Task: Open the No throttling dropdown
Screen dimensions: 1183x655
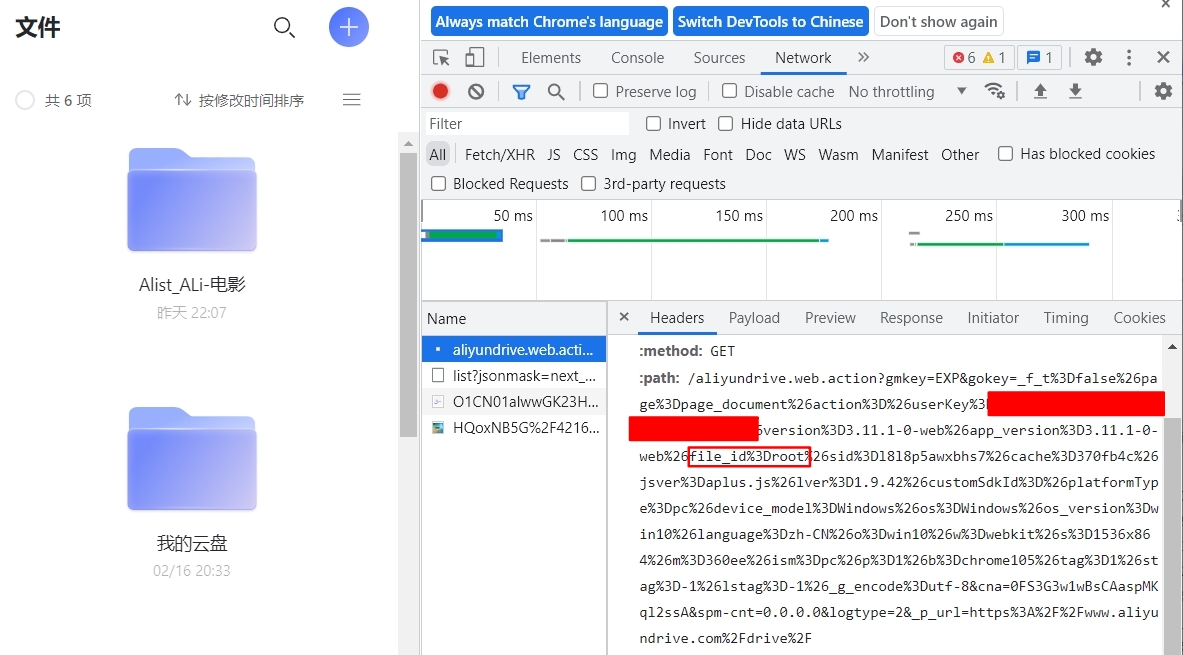Action: click(908, 91)
